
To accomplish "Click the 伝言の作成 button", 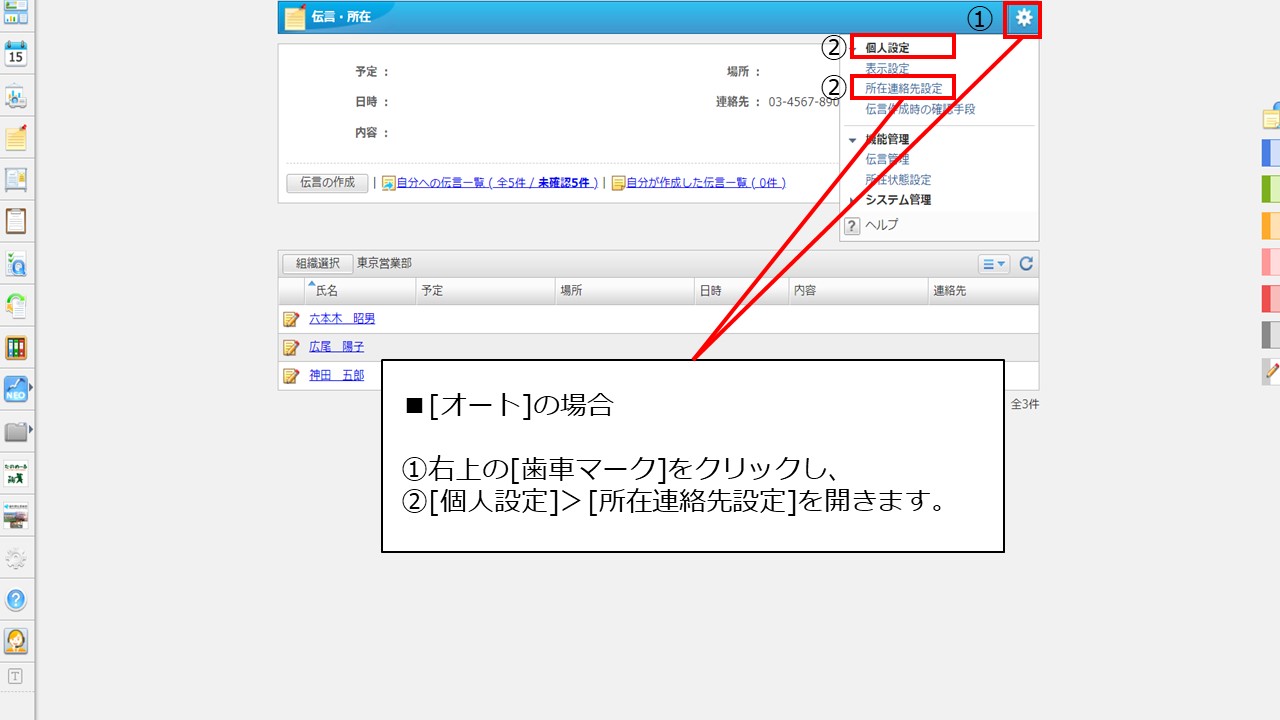I will tap(326, 183).
